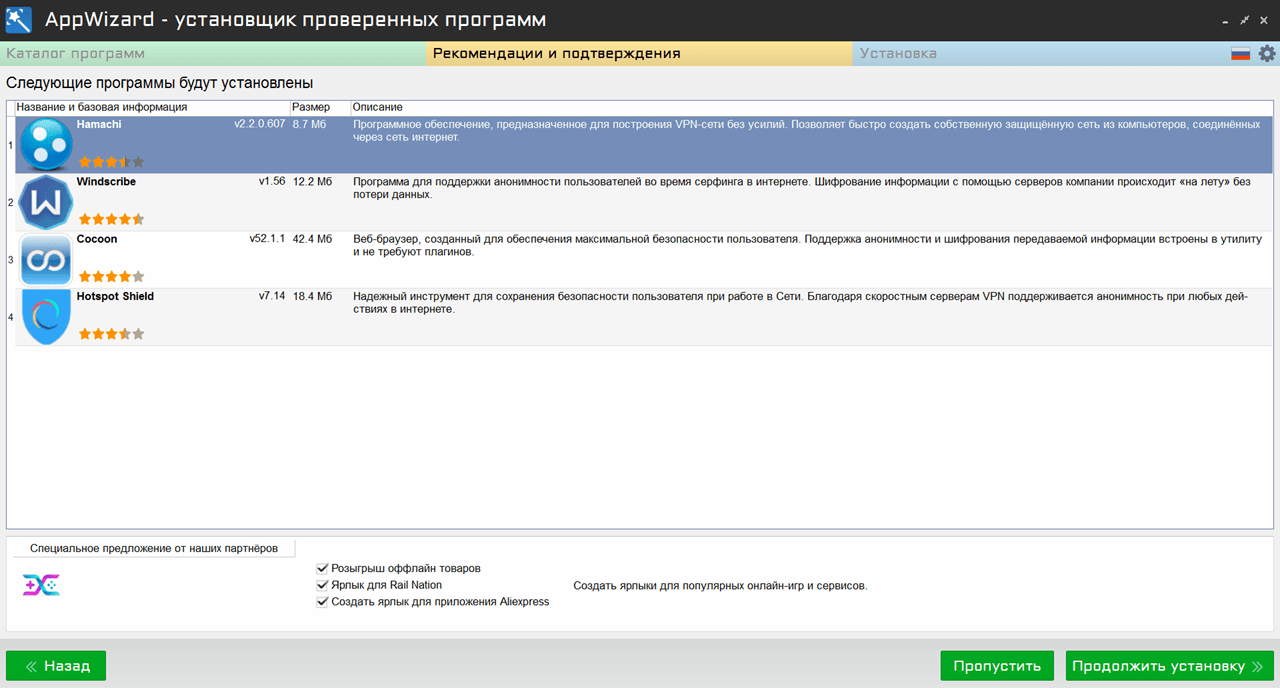Screen dimensions: 1280x688
Task: Select the 'Hotspot Shield' program name
Action: point(115,296)
